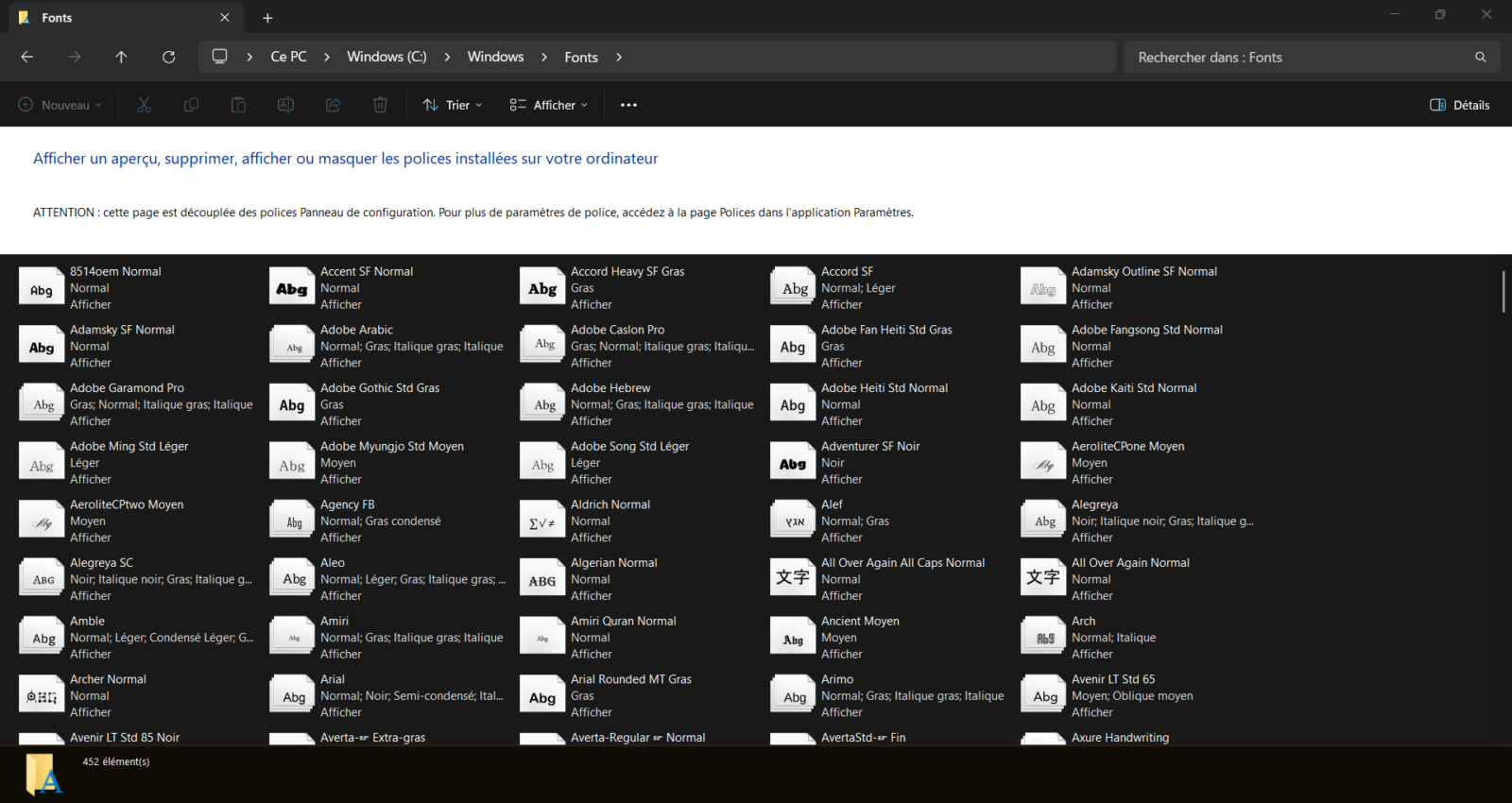Click Afficher under Avenir LT Std 65
This screenshot has height=803, width=1512.
1092,712
